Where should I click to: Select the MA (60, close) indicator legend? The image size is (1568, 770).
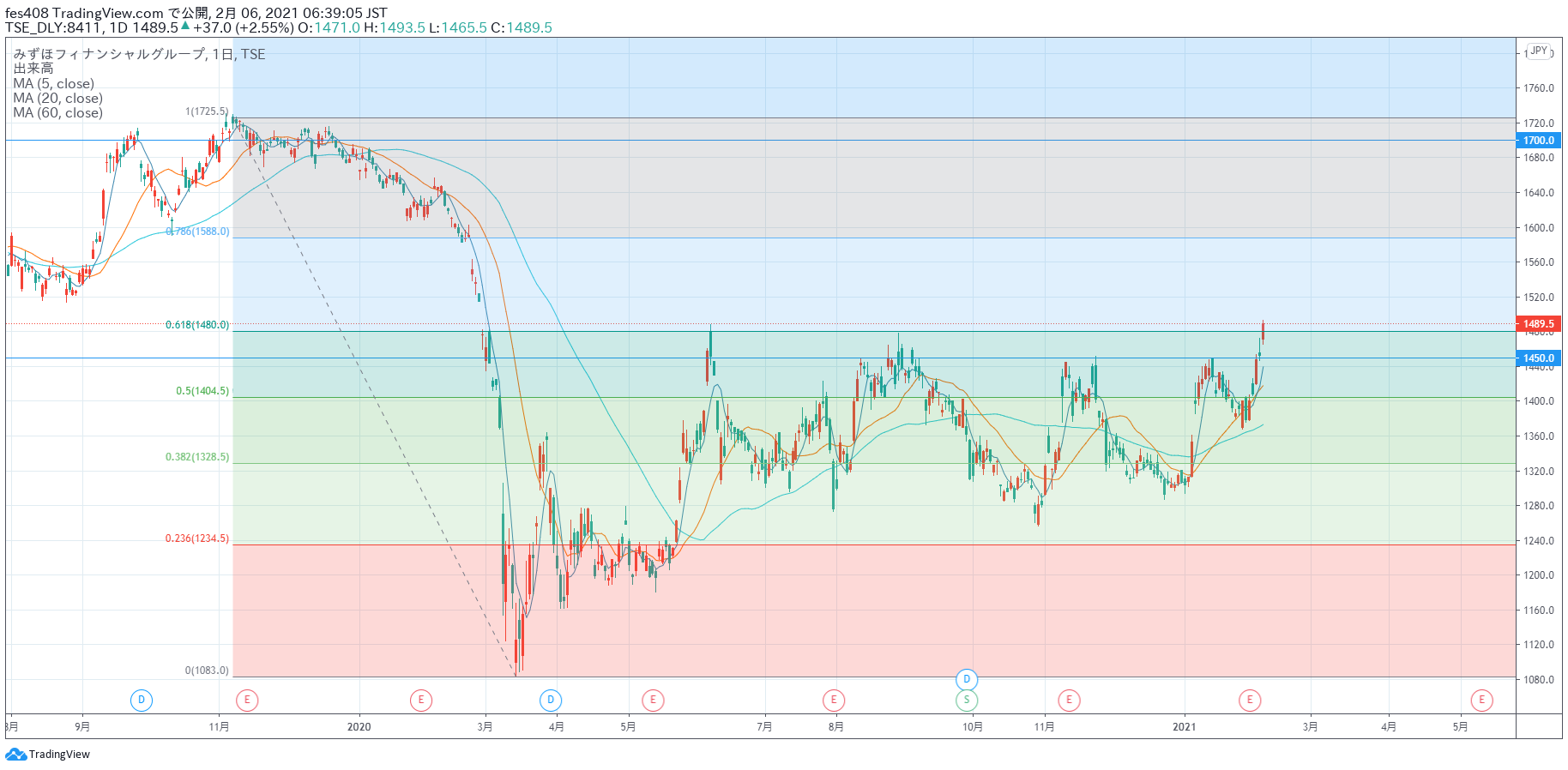[x=57, y=112]
